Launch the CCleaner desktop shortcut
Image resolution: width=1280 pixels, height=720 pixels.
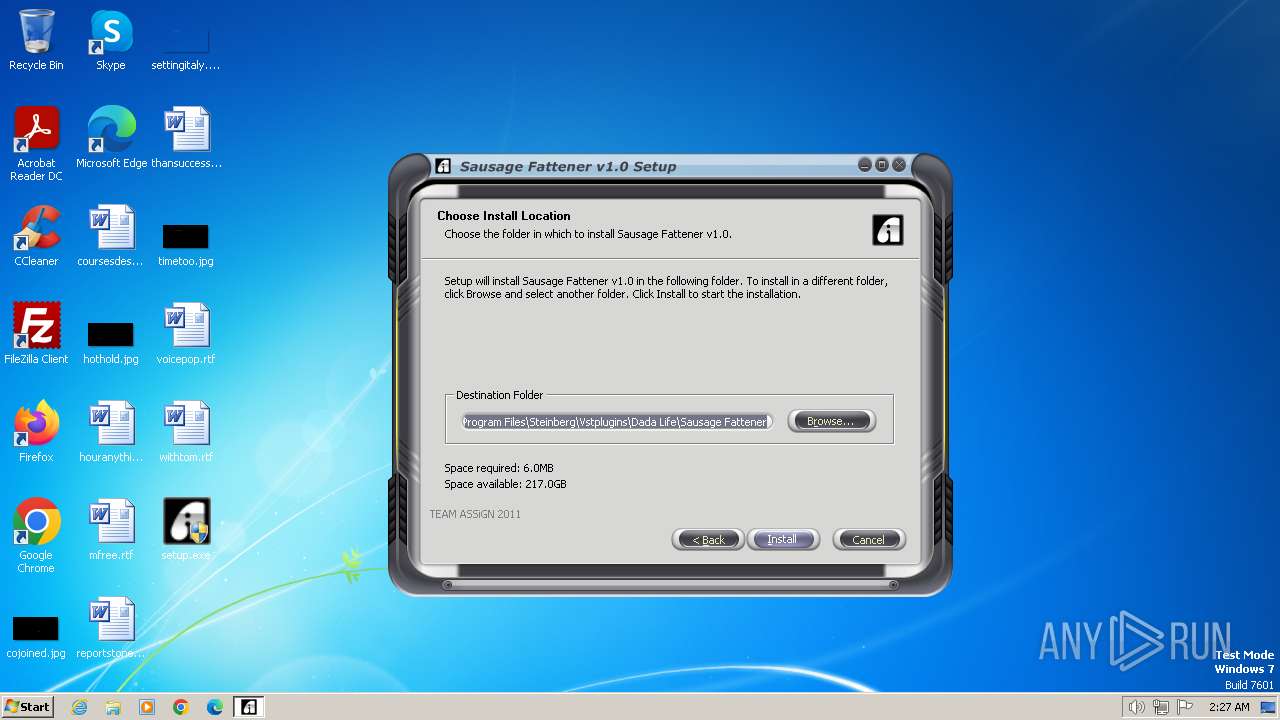point(36,236)
